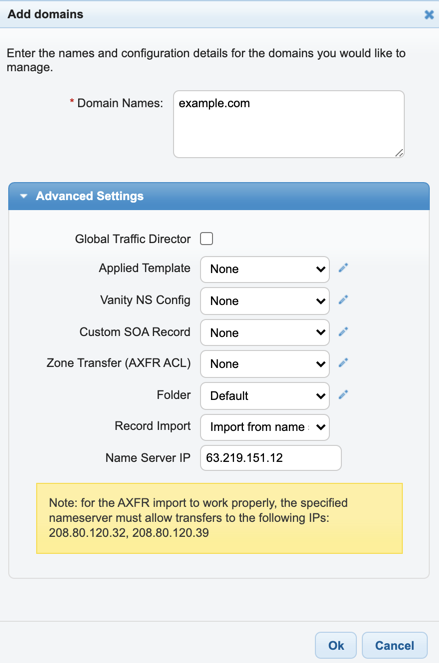This screenshot has height=663, width=439.
Task: Edit Custom SOA Record via pencil icon
Action: [343, 332]
